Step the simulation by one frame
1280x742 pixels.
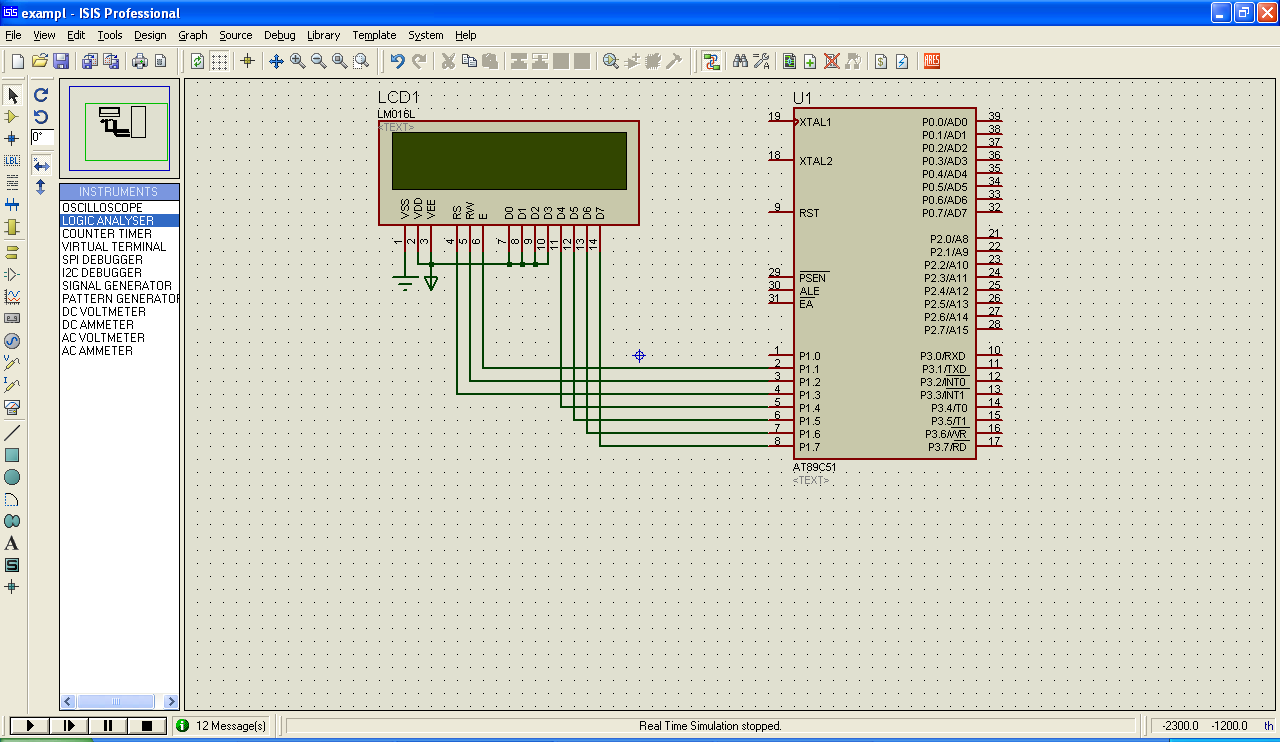tap(69, 725)
